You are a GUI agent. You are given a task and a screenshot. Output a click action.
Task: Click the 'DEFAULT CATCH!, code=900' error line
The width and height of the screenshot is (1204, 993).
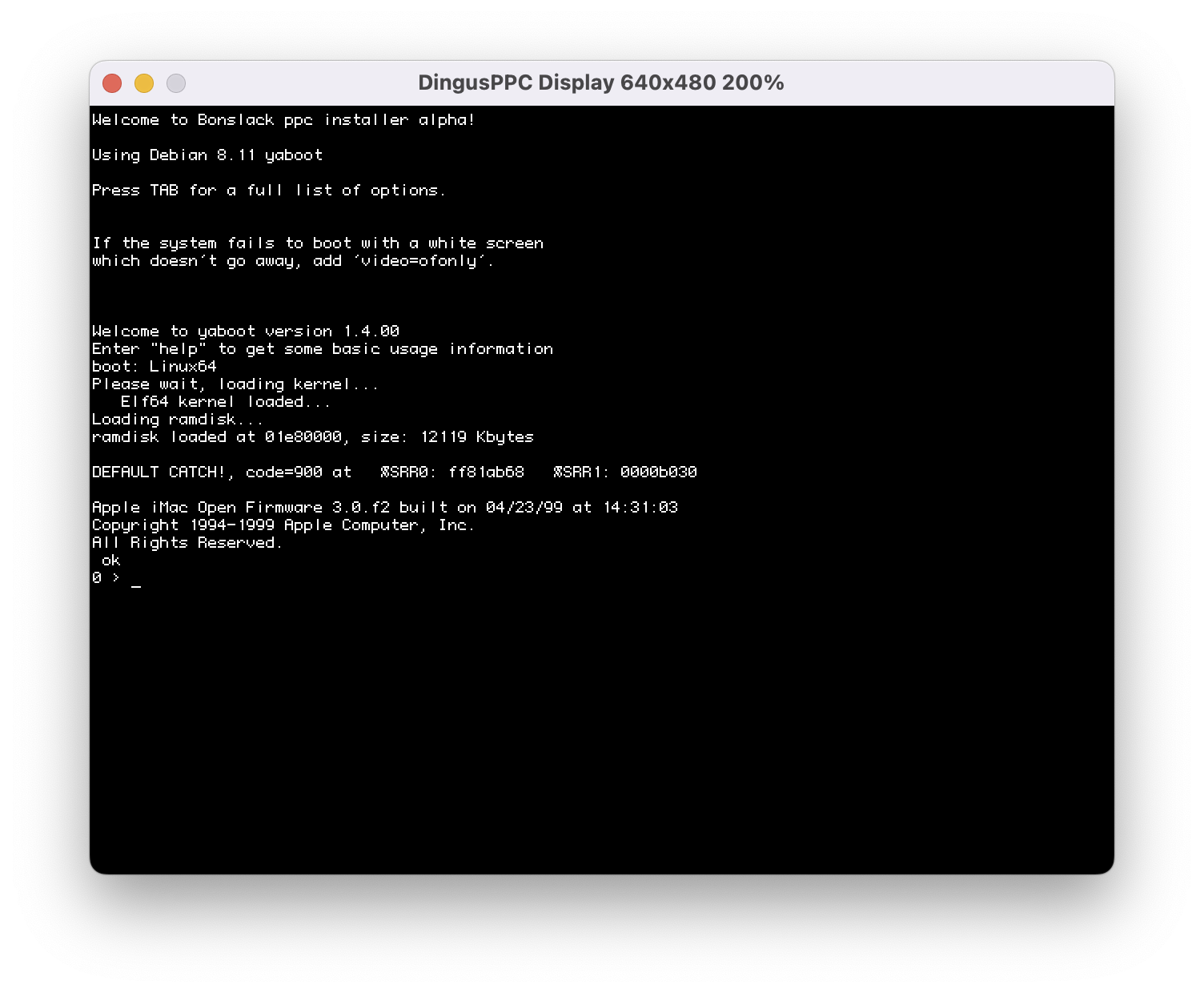click(395, 472)
